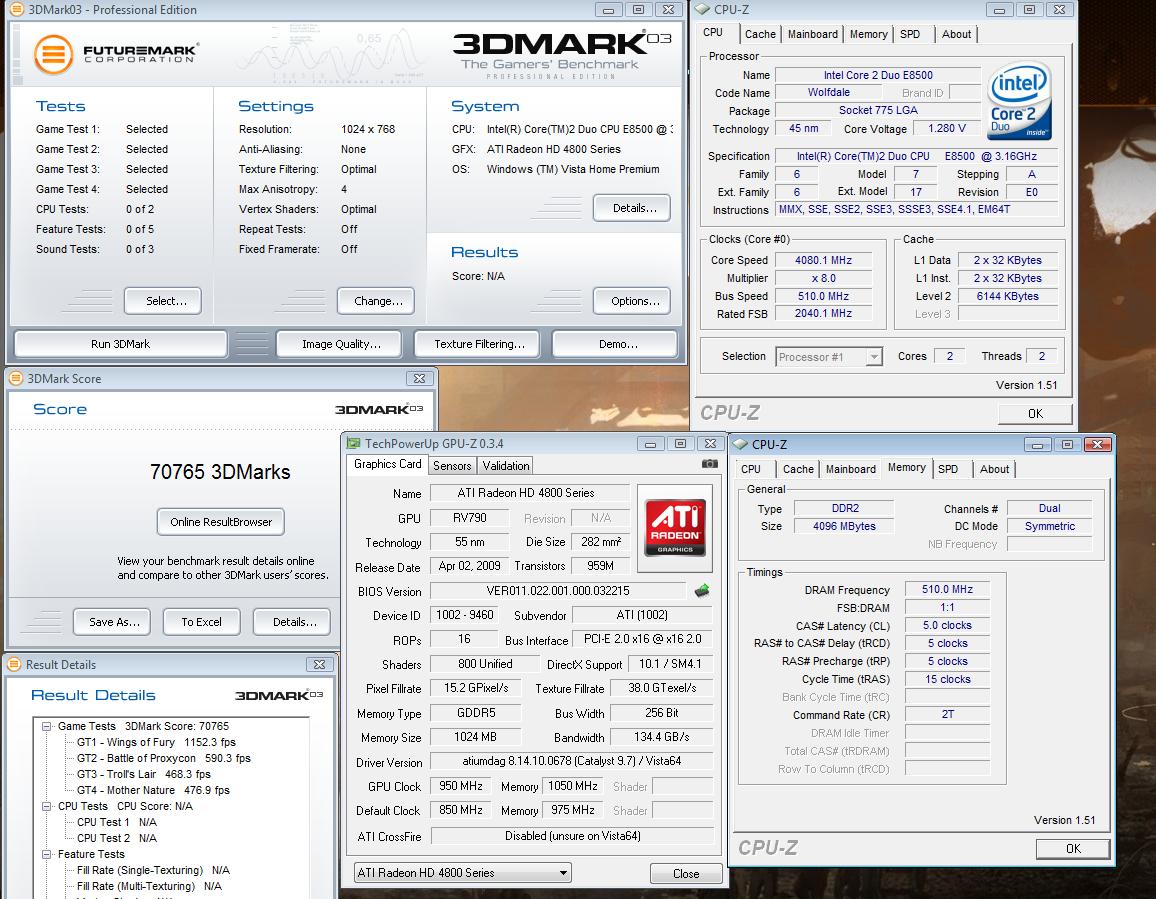Click the 3DMark03 title bar icon
1156x899 pixels.
coord(16,10)
